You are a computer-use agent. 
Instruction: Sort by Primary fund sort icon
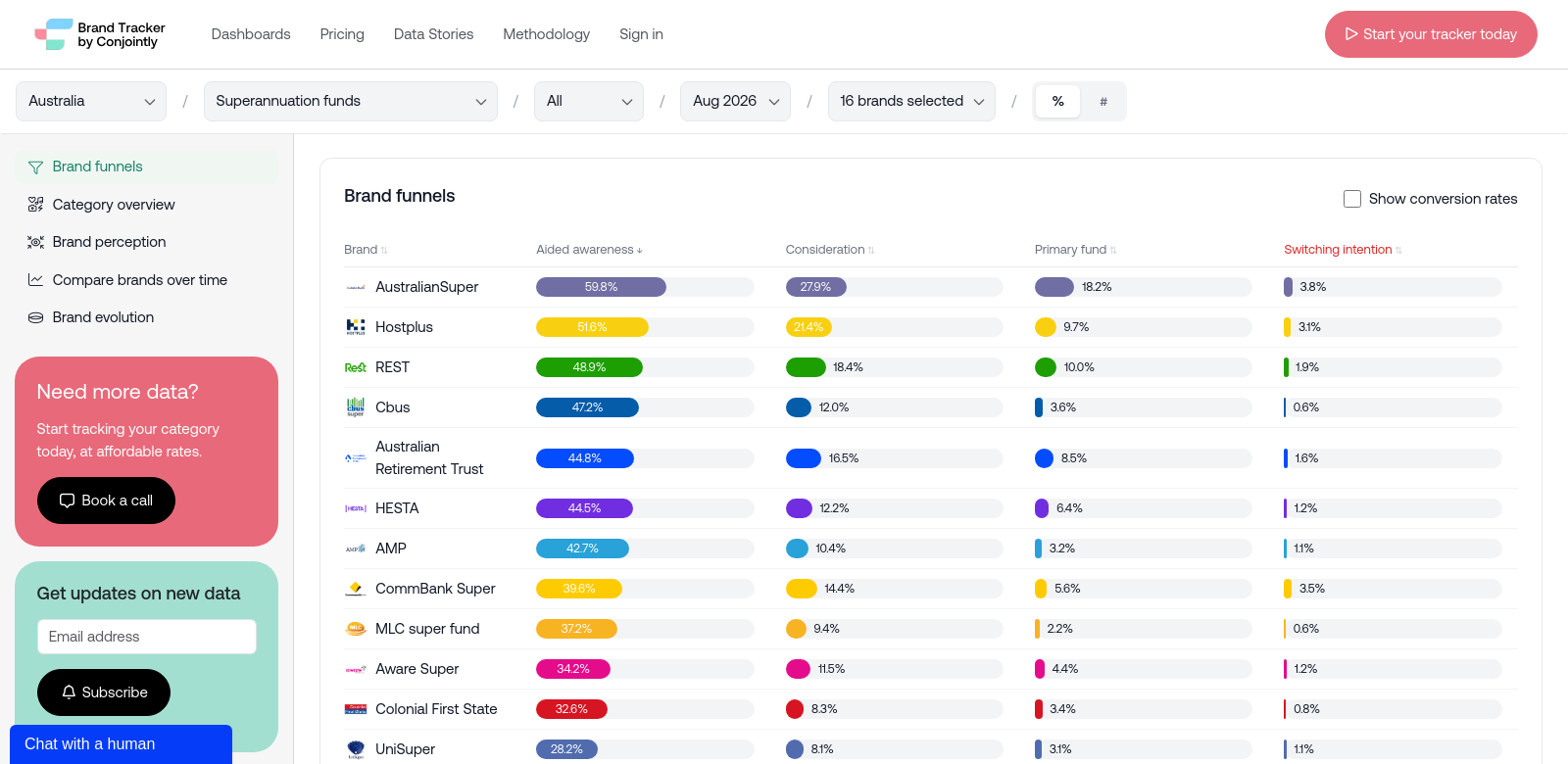1113,251
